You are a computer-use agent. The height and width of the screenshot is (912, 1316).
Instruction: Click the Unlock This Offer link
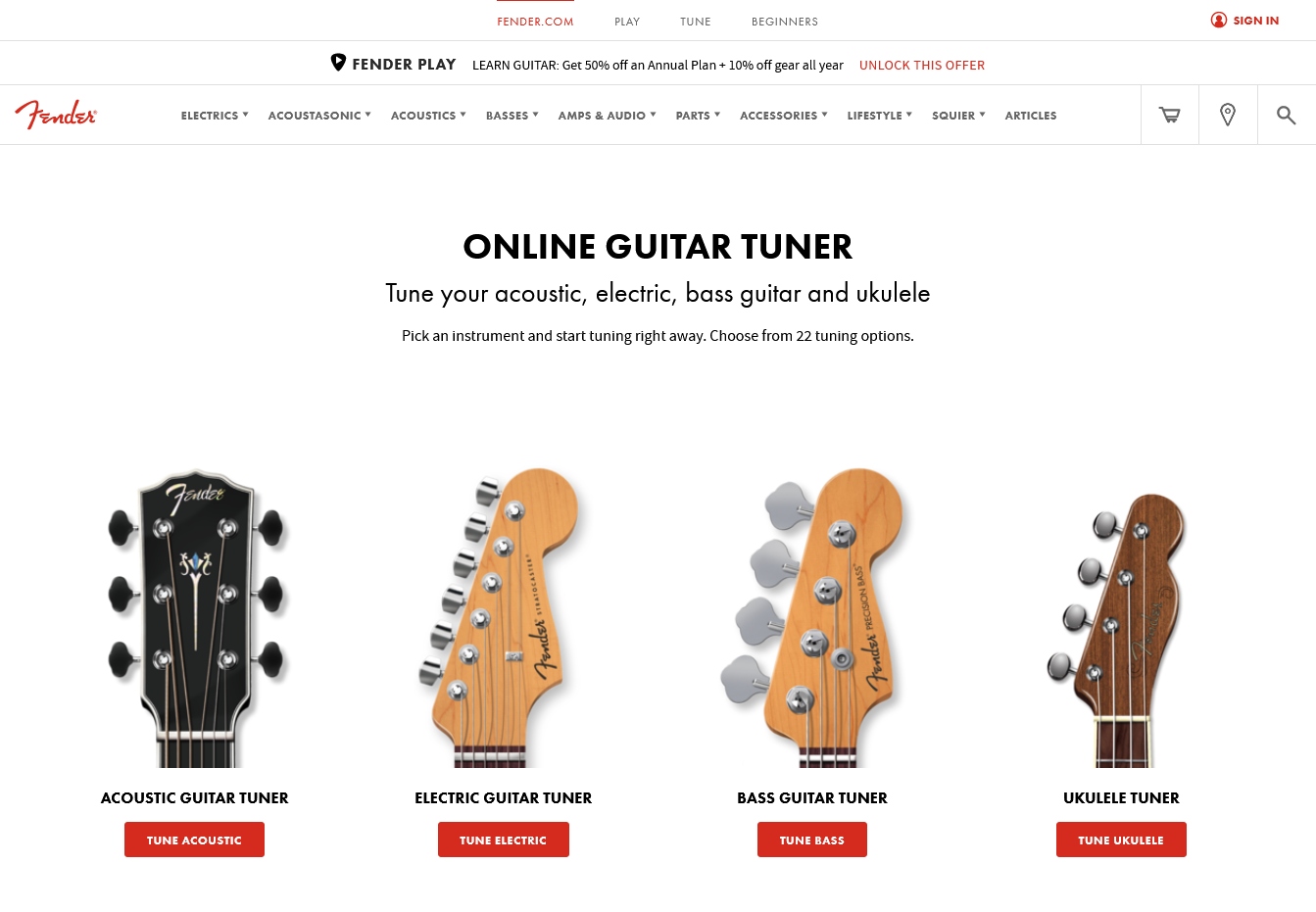(922, 65)
